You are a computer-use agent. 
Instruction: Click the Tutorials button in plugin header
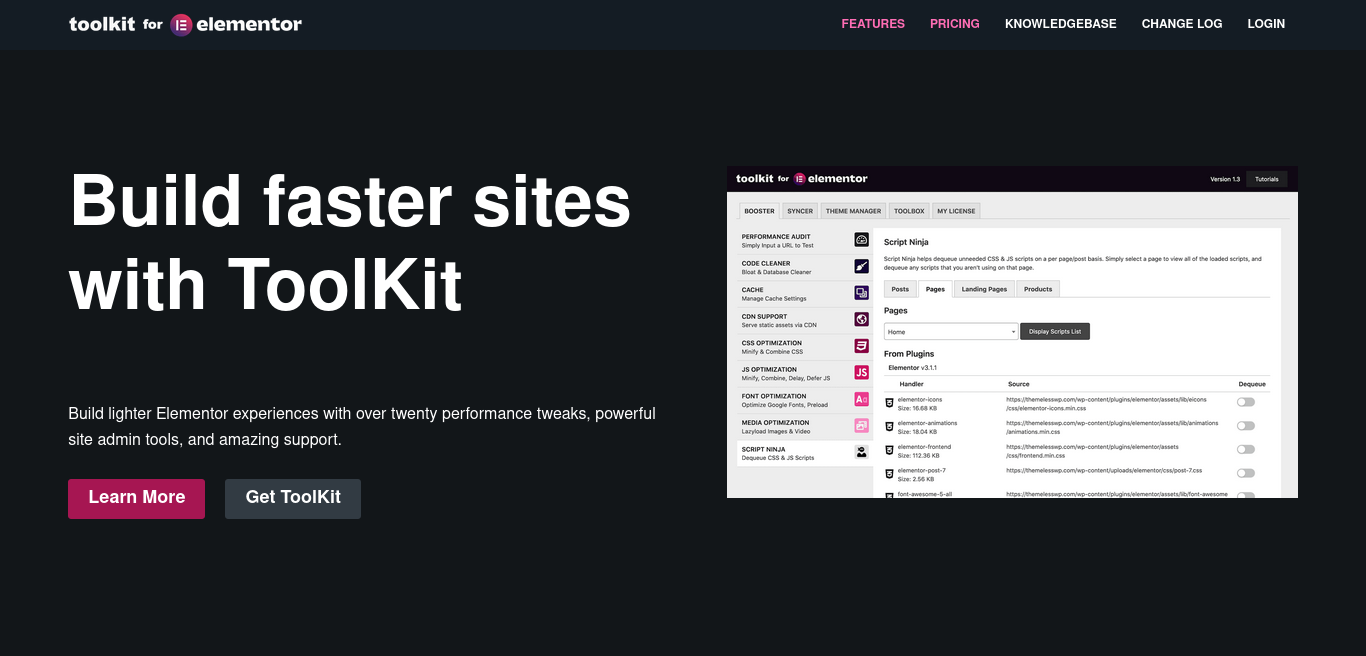click(1266, 179)
